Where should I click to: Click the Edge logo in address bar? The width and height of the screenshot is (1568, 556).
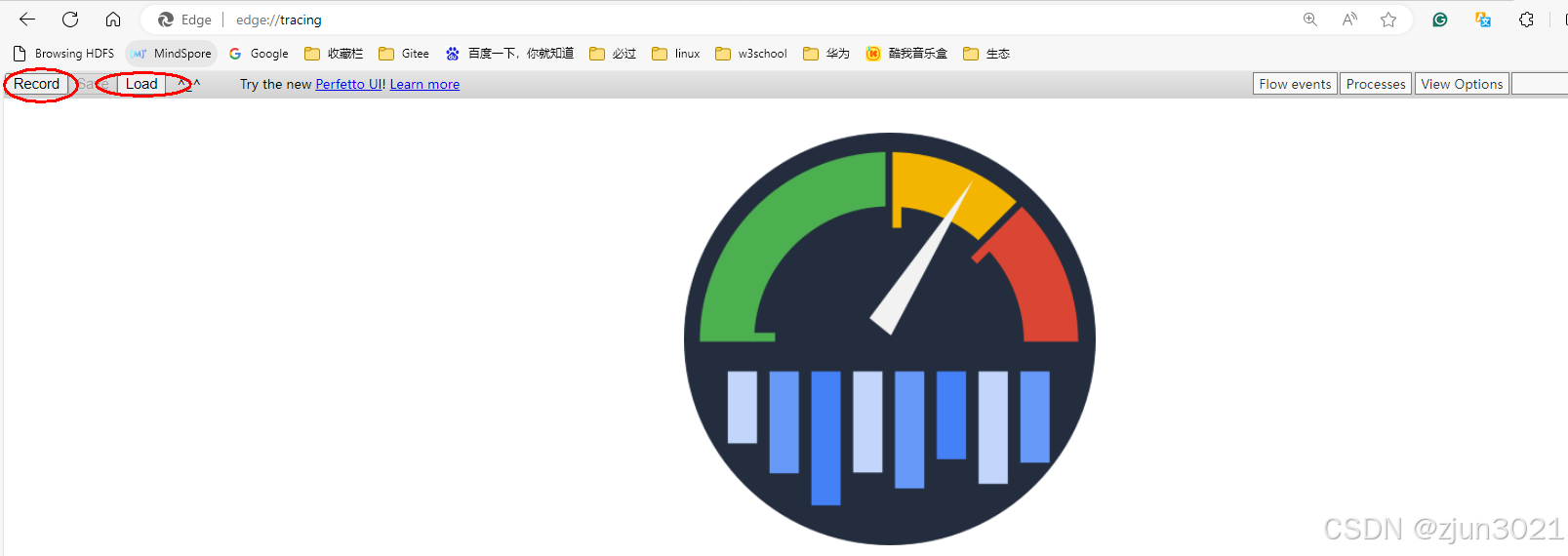point(166,20)
